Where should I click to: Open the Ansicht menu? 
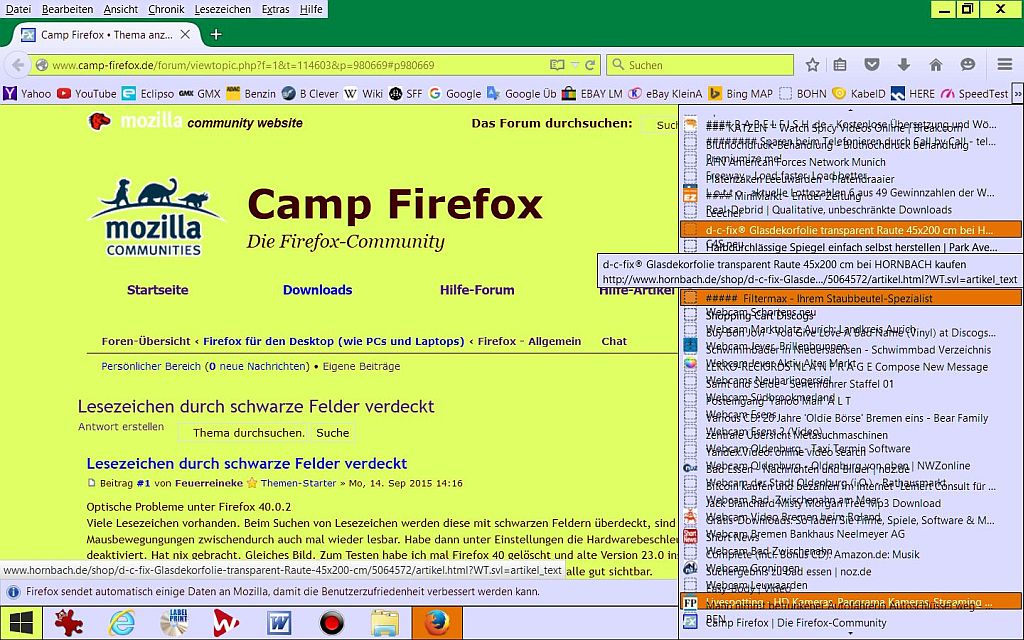tap(121, 9)
